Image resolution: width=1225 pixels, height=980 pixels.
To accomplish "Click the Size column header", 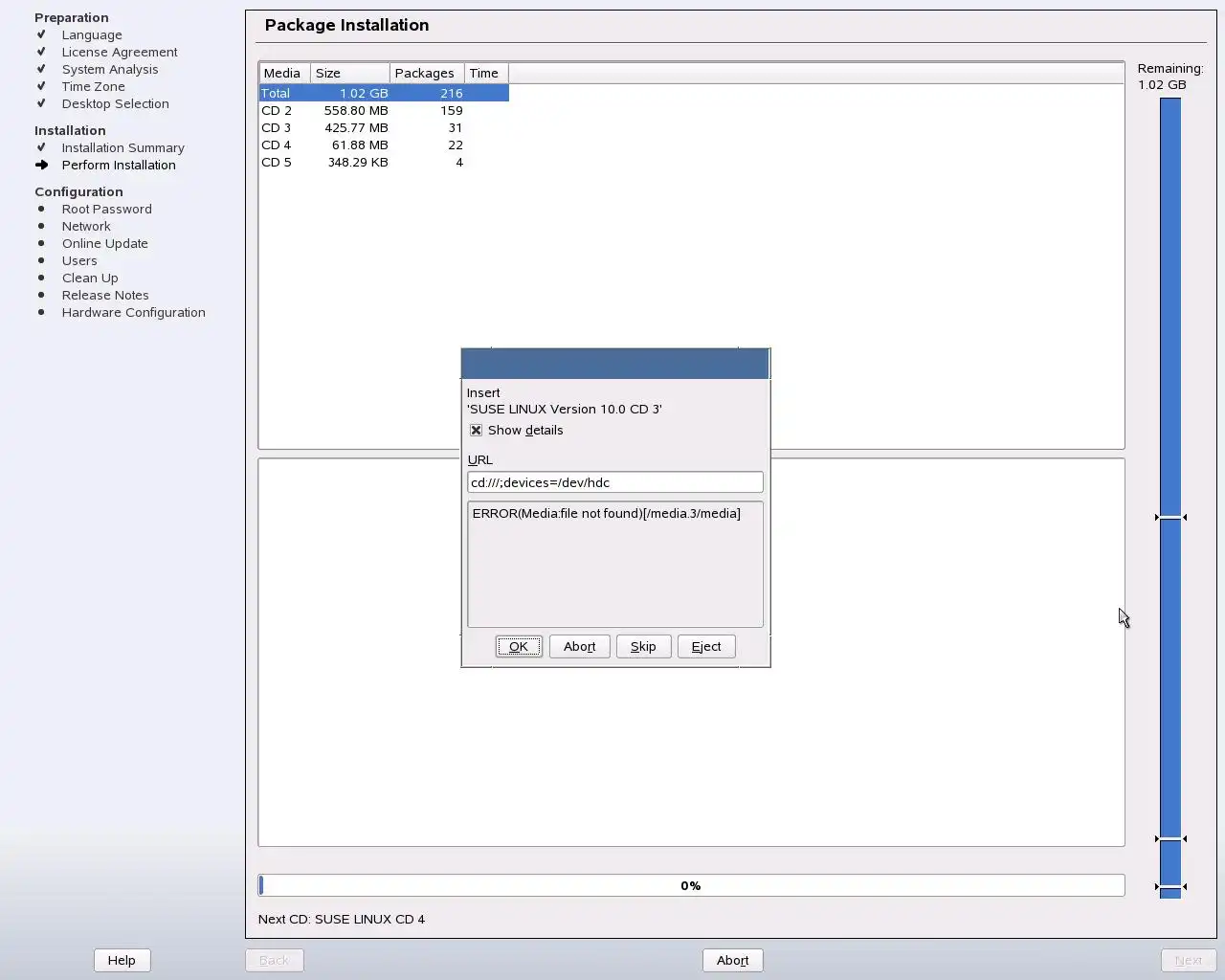I will point(350,74).
